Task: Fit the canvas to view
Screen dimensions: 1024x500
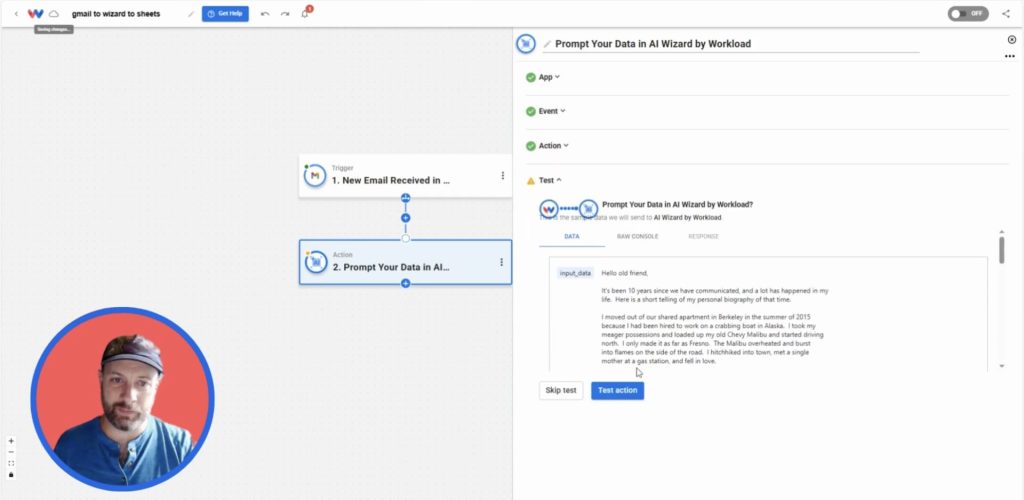Action: coord(11,463)
